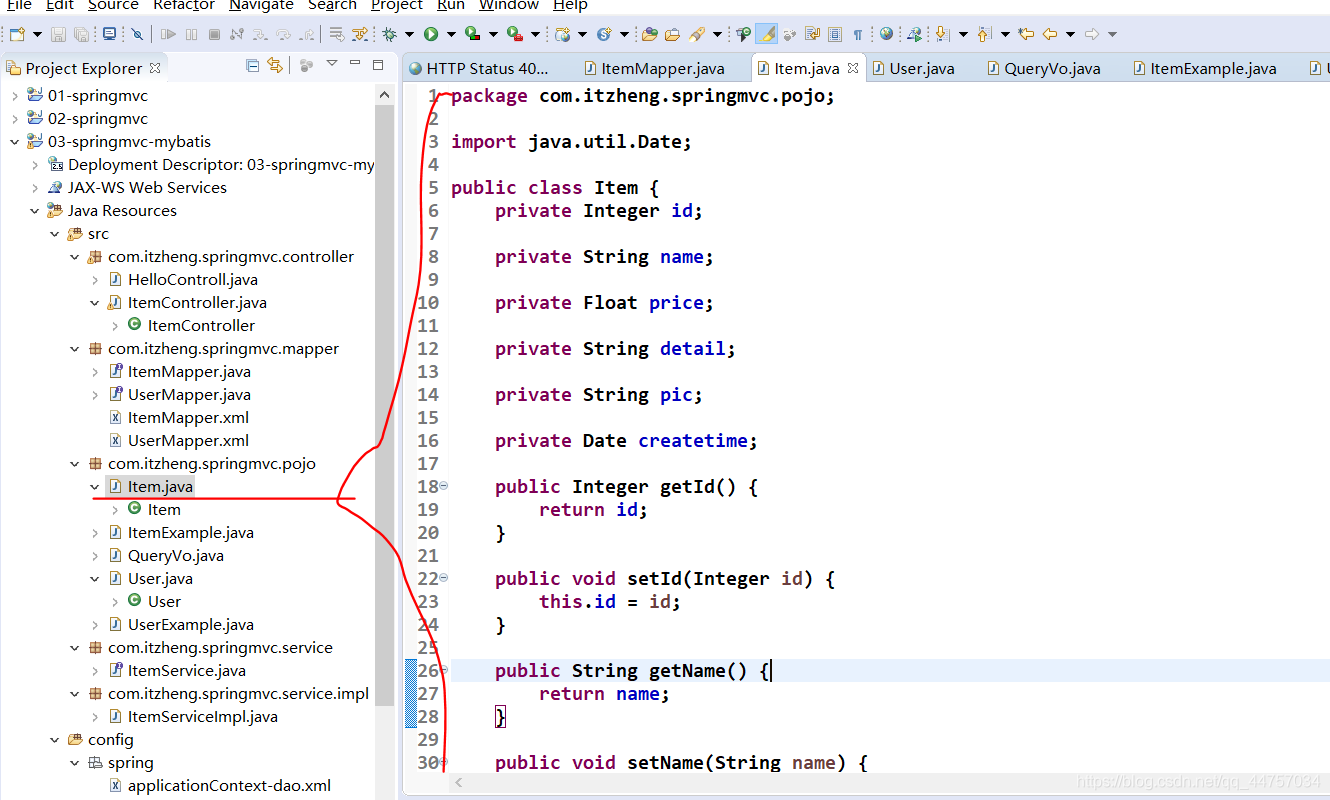Image resolution: width=1330 pixels, height=800 pixels.
Task: Click the External Tools run icon
Action: [x=514, y=34]
